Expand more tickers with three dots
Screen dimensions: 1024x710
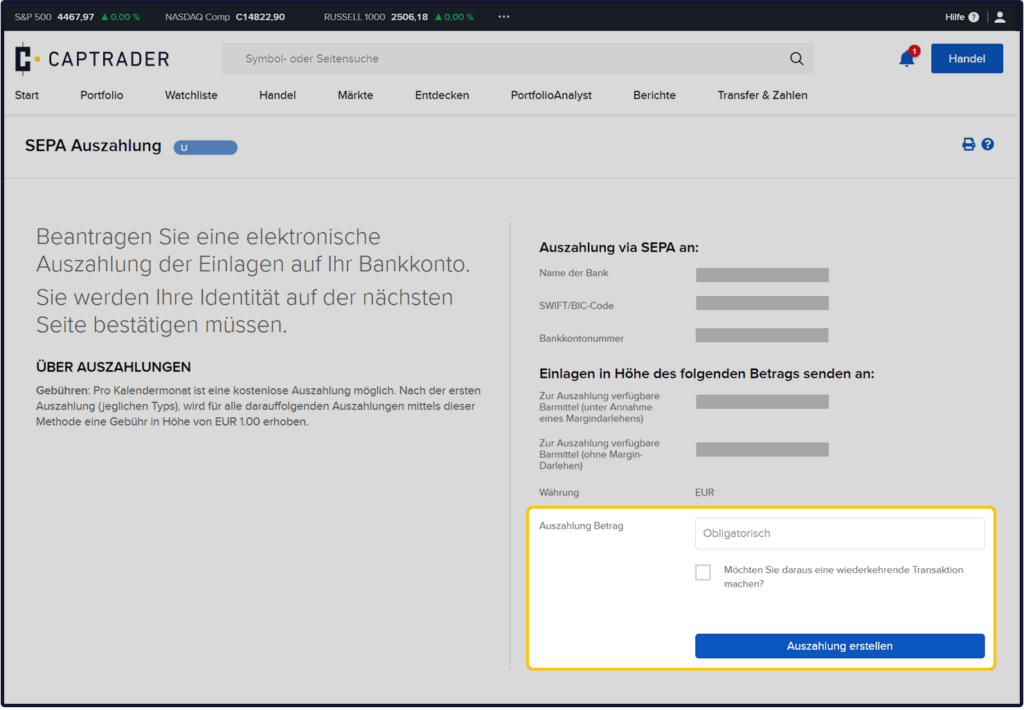point(504,16)
